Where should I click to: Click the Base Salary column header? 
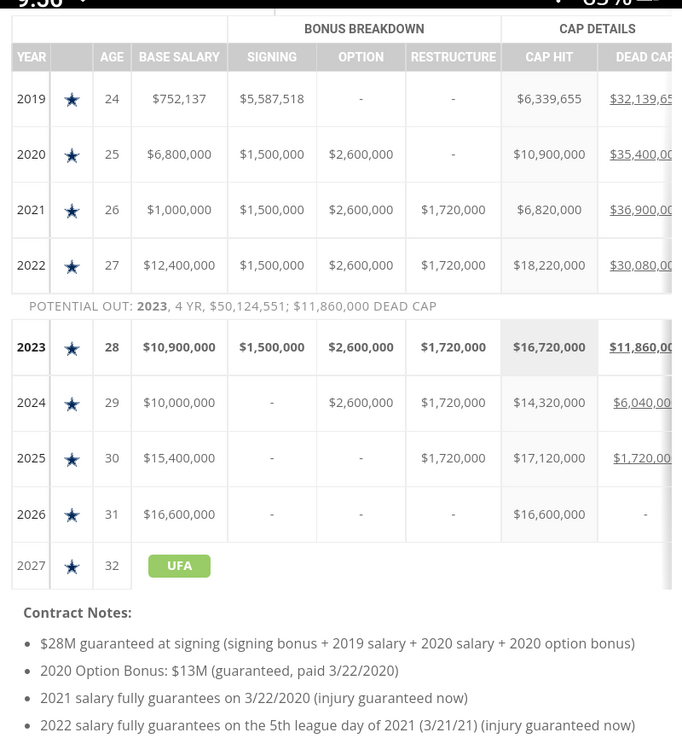point(179,57)
